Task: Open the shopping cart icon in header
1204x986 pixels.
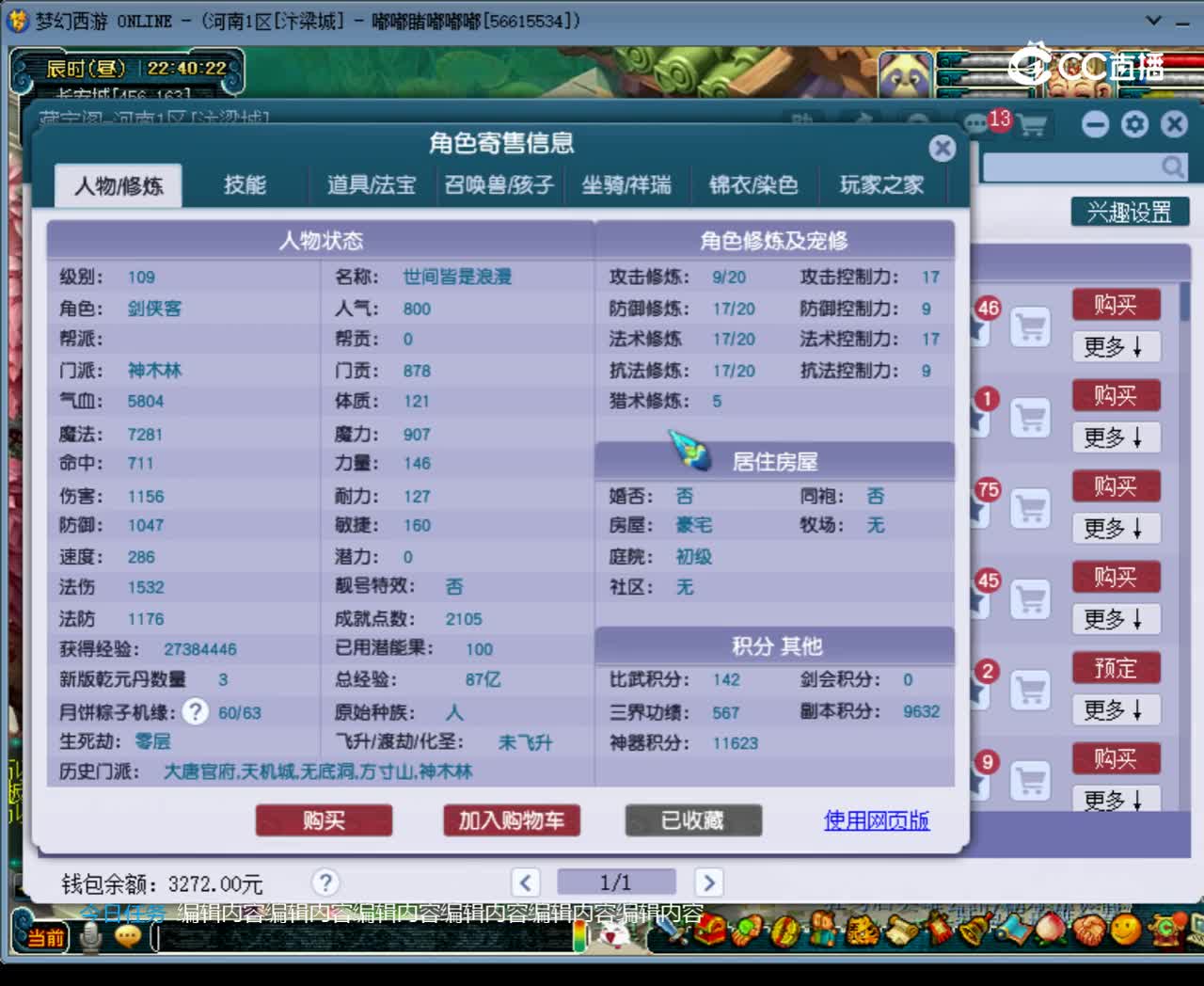Action: [x=1034, y=125]
